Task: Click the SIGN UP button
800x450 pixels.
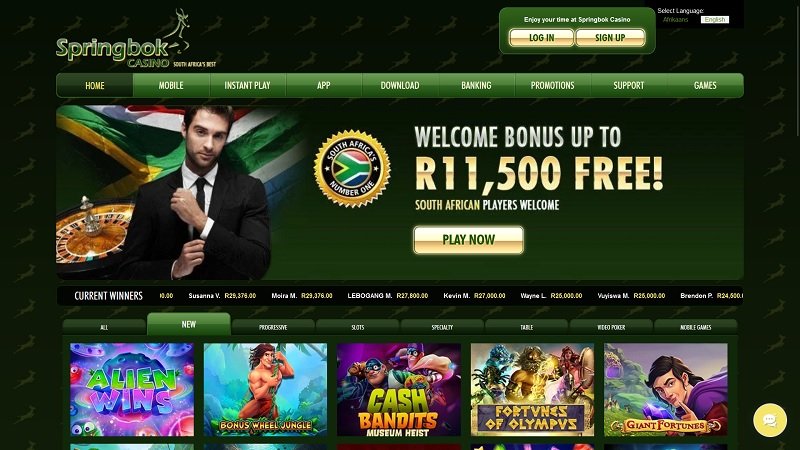Action: click(x=610, y=38)
